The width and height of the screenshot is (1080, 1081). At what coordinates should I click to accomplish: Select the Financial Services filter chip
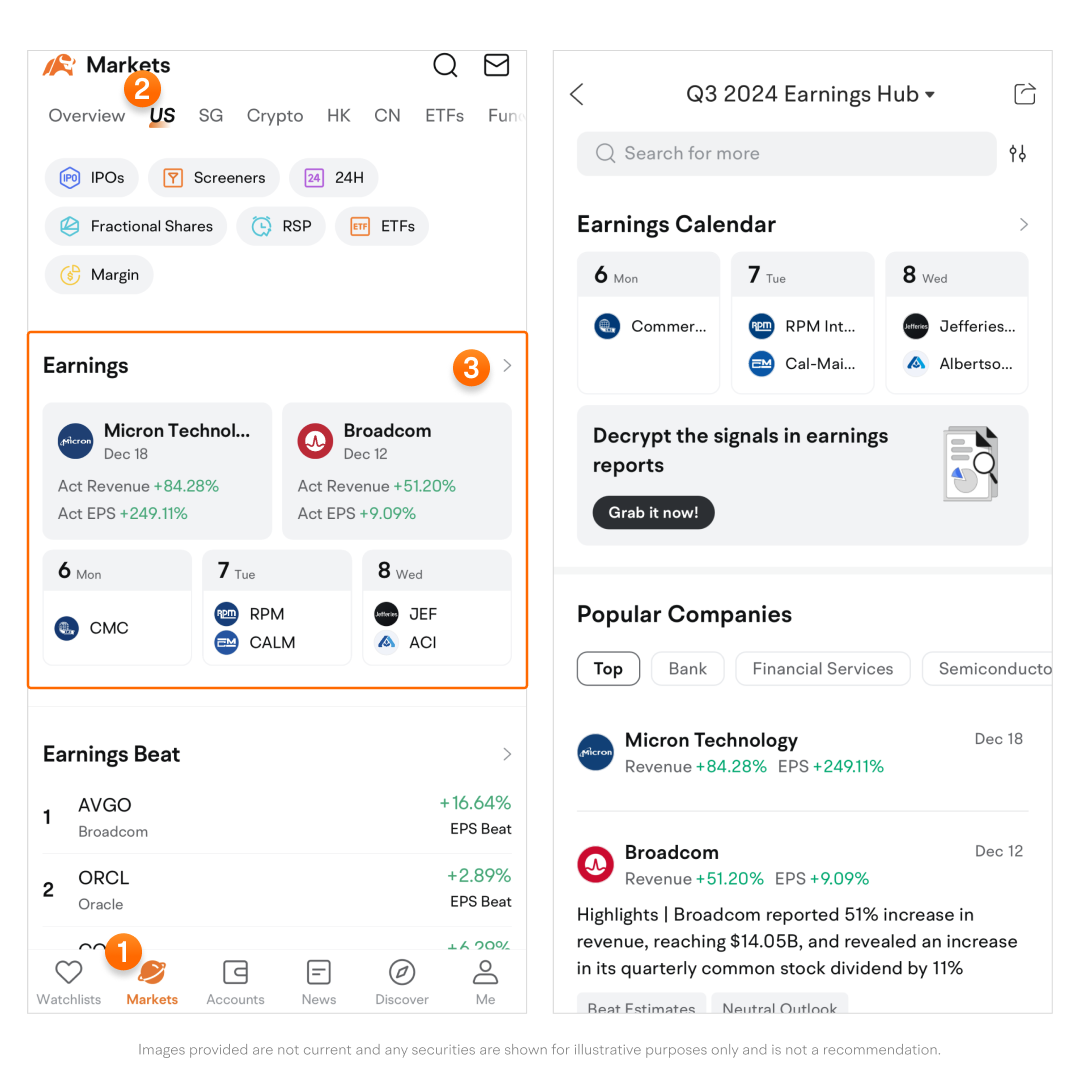click(822, 669)
